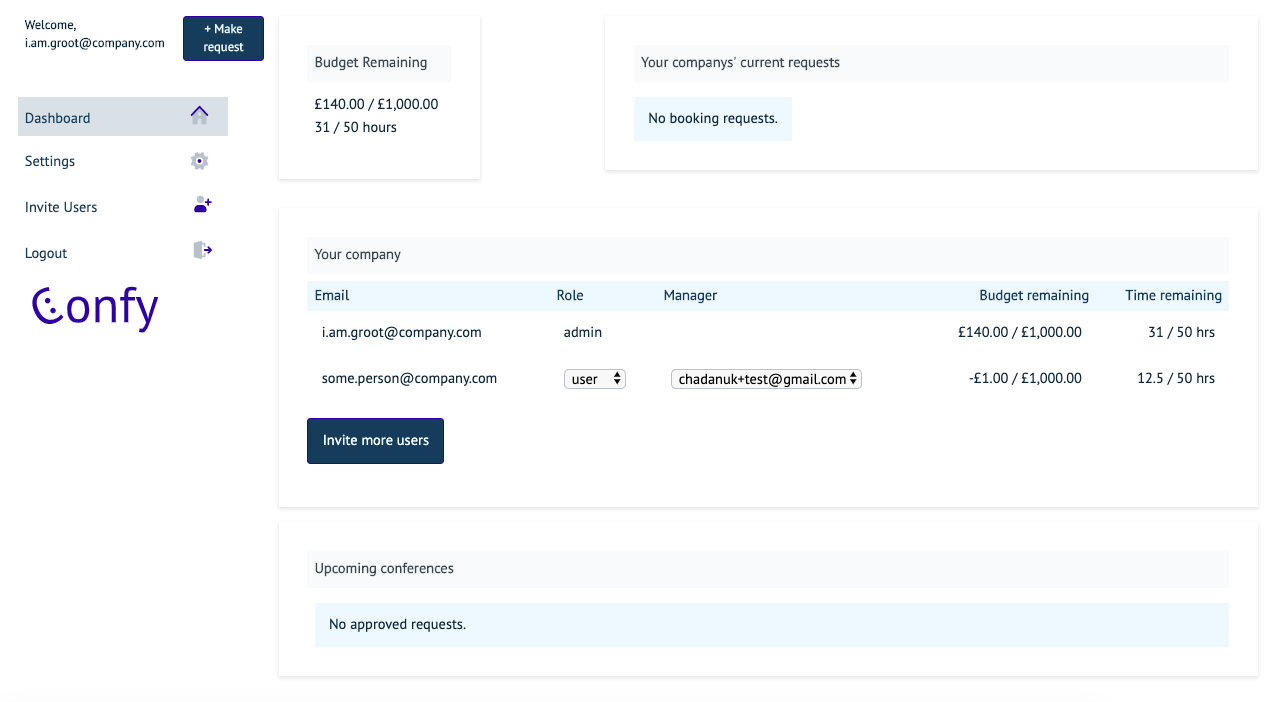Click the No approved requests notice
This screenshot has width=1272, height=702.
coord(771,624)
